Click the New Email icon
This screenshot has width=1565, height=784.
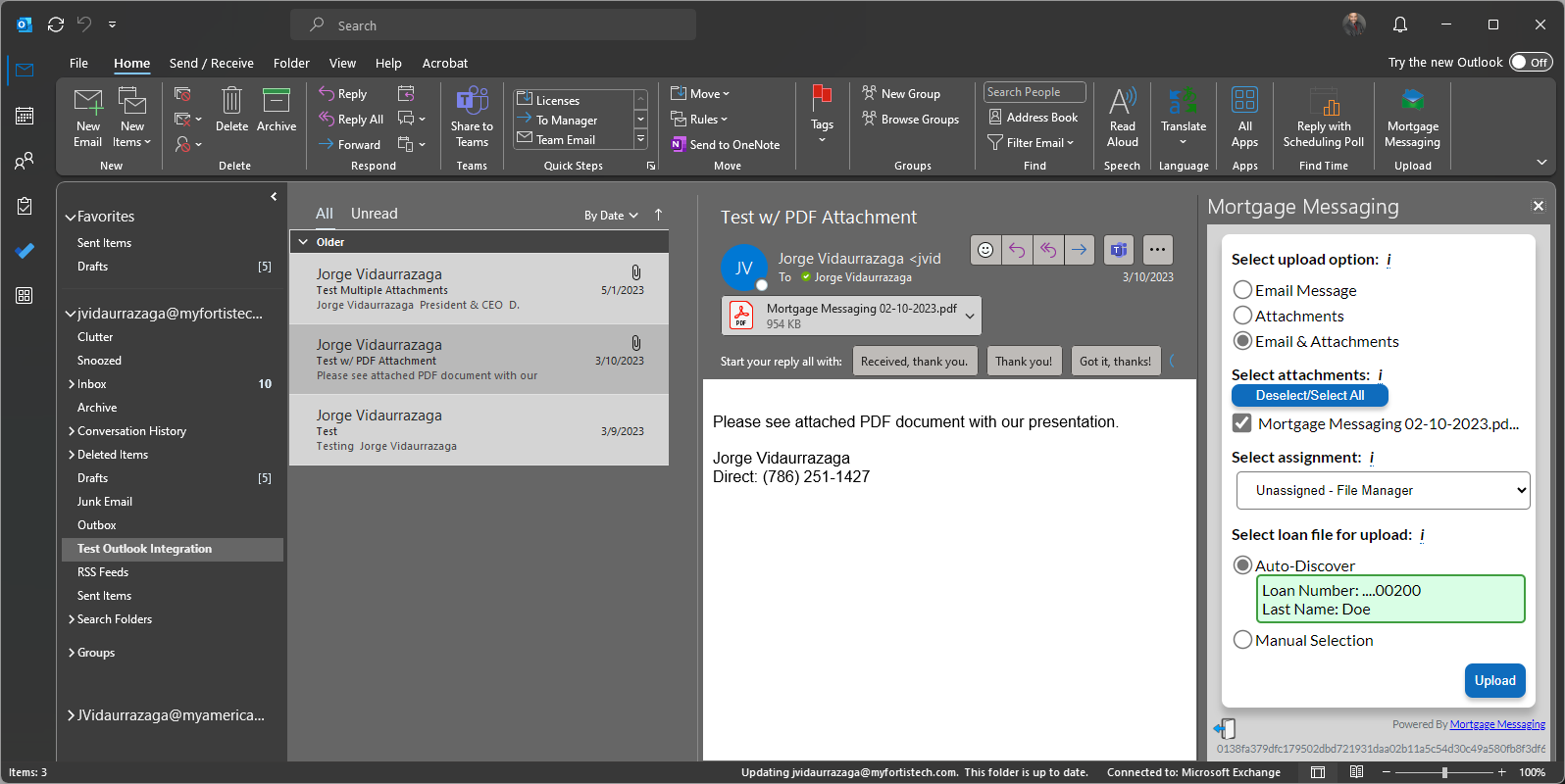87,117
